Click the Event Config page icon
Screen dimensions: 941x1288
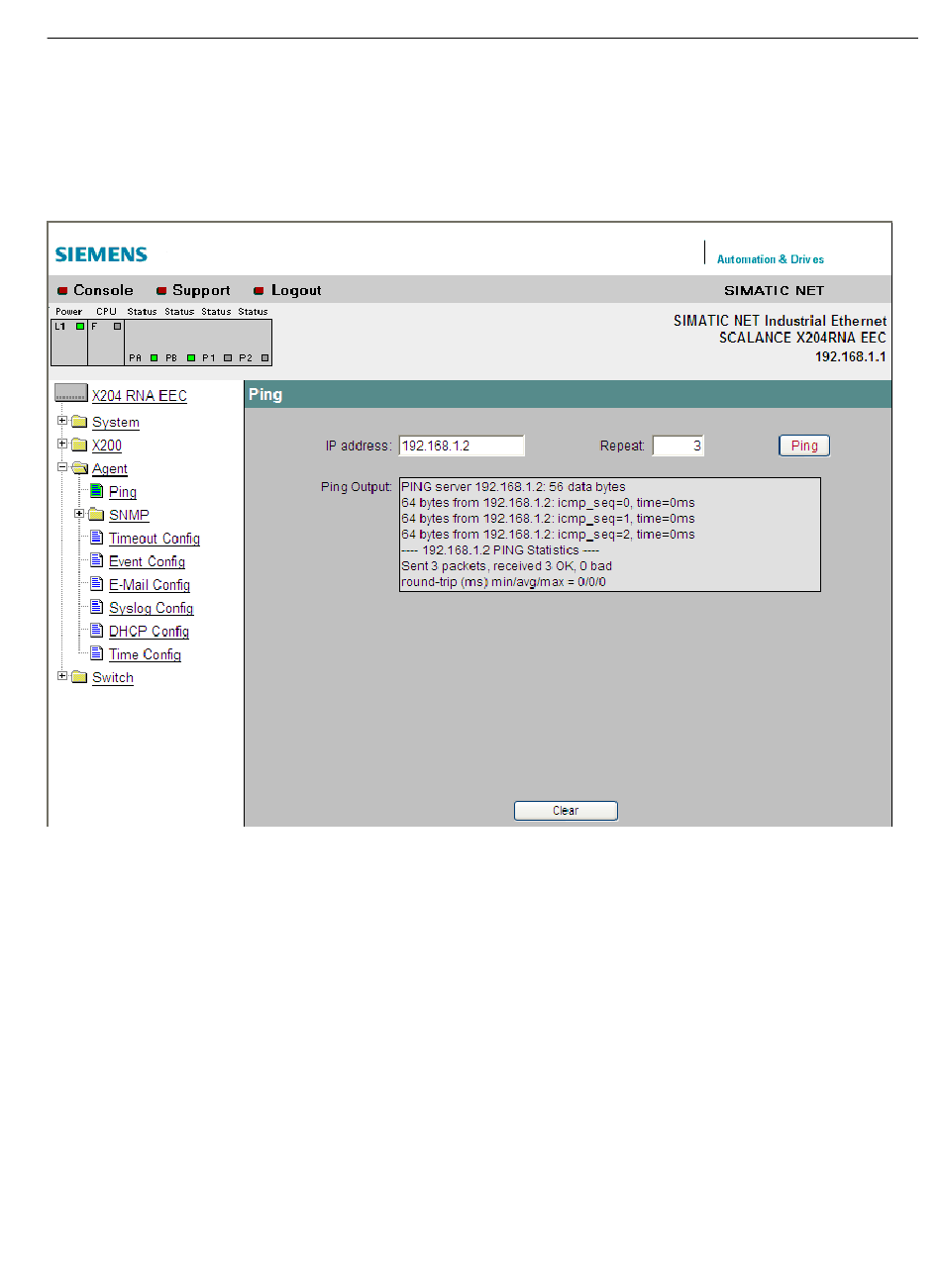tap(97, 560)
